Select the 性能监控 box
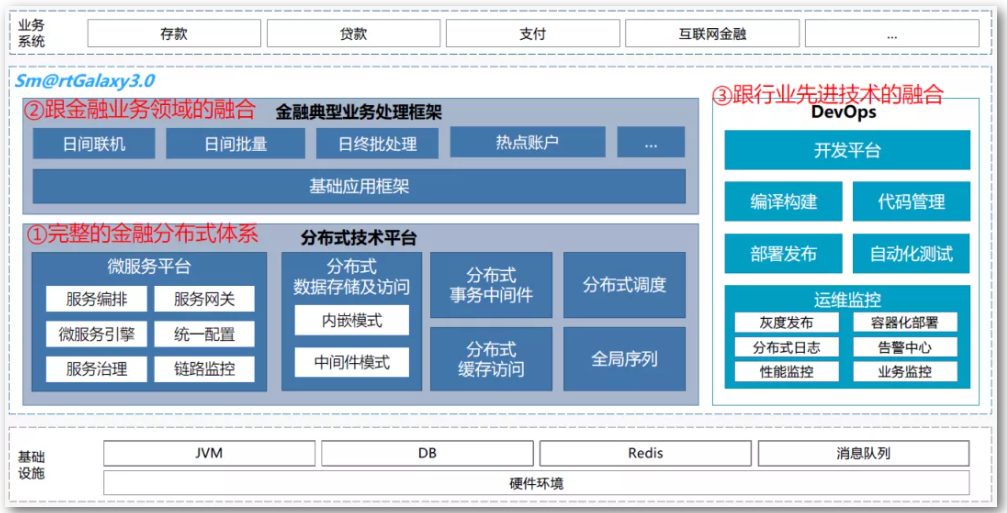Viewport: 1007px width, 513px height. pyautogui.click(x=787, y=372)
